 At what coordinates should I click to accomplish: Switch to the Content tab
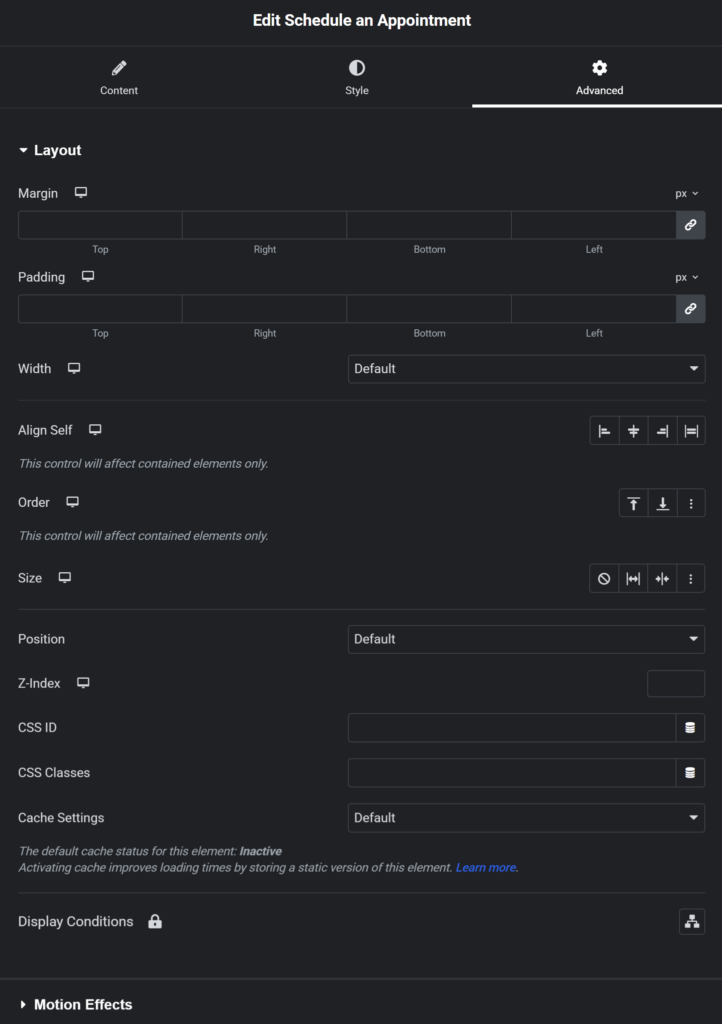coord(119,78)
